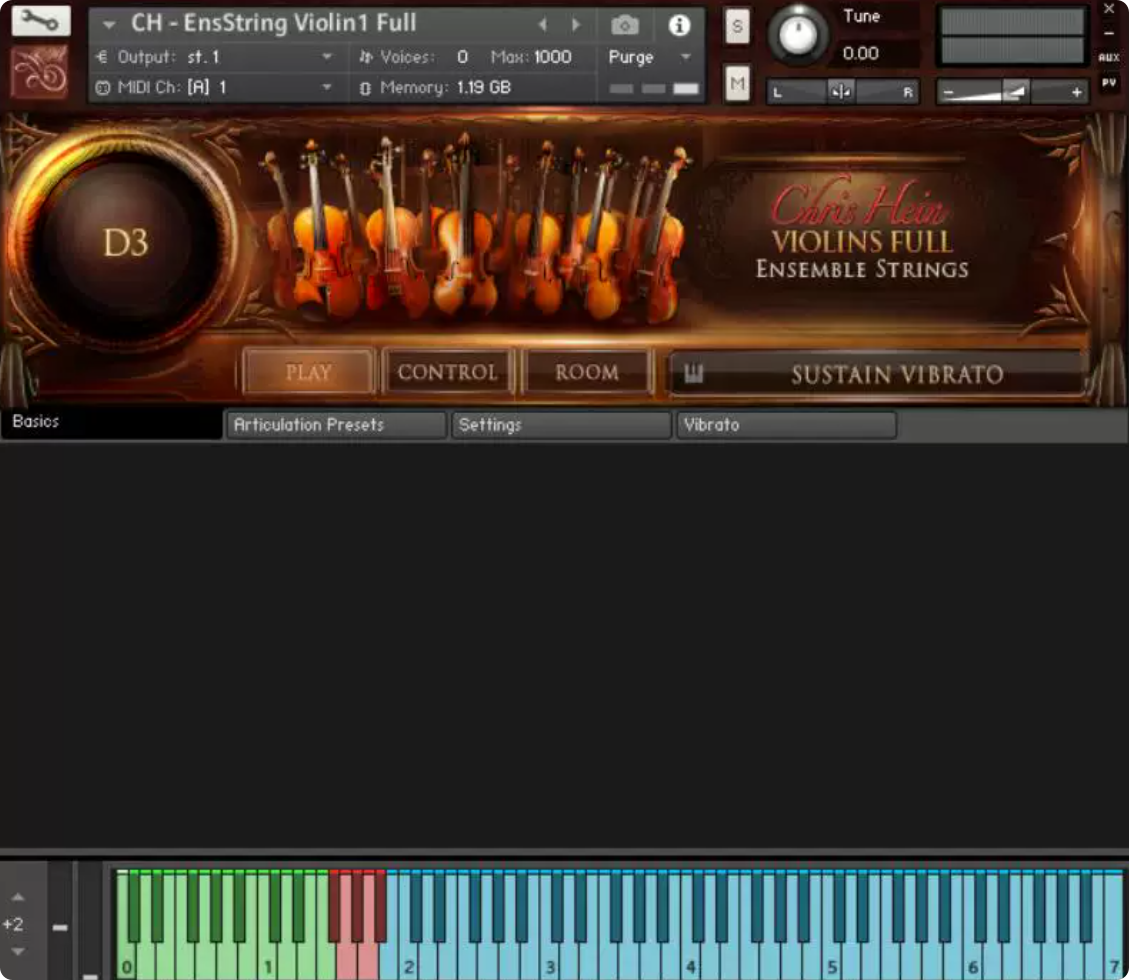This screenshot has width=1129, height=980.
Task: Click the pitch bend wheel strip
Action: point(60,920)
